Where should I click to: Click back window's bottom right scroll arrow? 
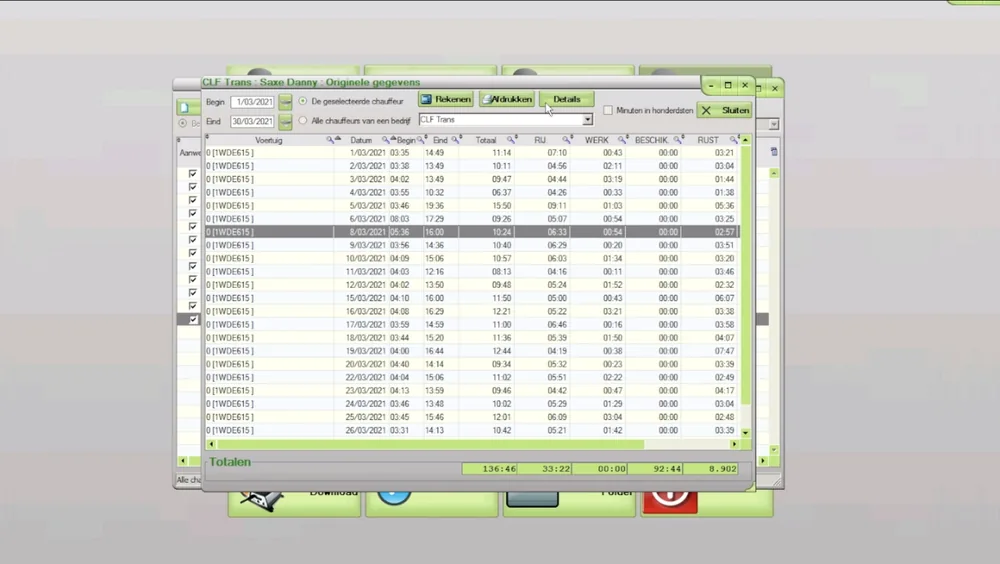pyautogui.click(x=763, y=461)
